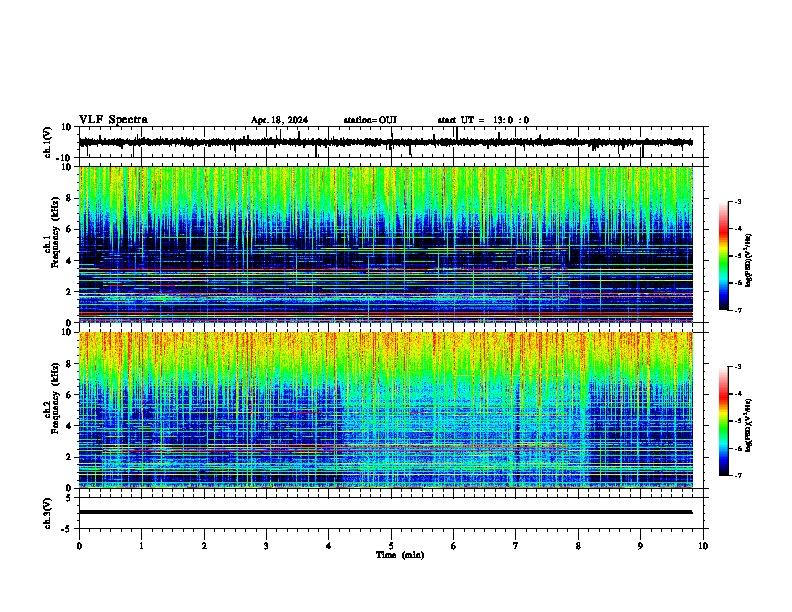Viewport: 792px width, 612px height.
Task: Click the "station=OUI" header label
Action: pos(370,120)
